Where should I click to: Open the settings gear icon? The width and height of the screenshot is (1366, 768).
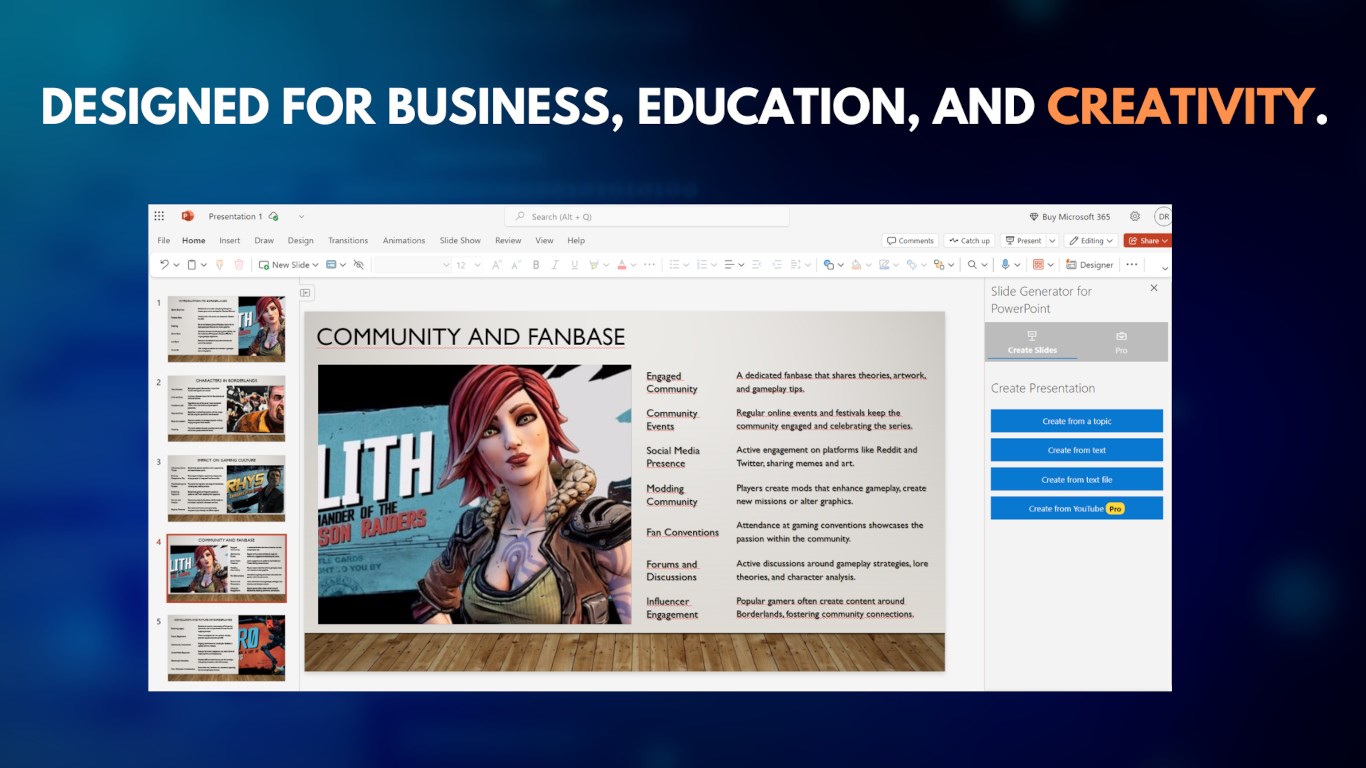click(x=1135, y=216)
